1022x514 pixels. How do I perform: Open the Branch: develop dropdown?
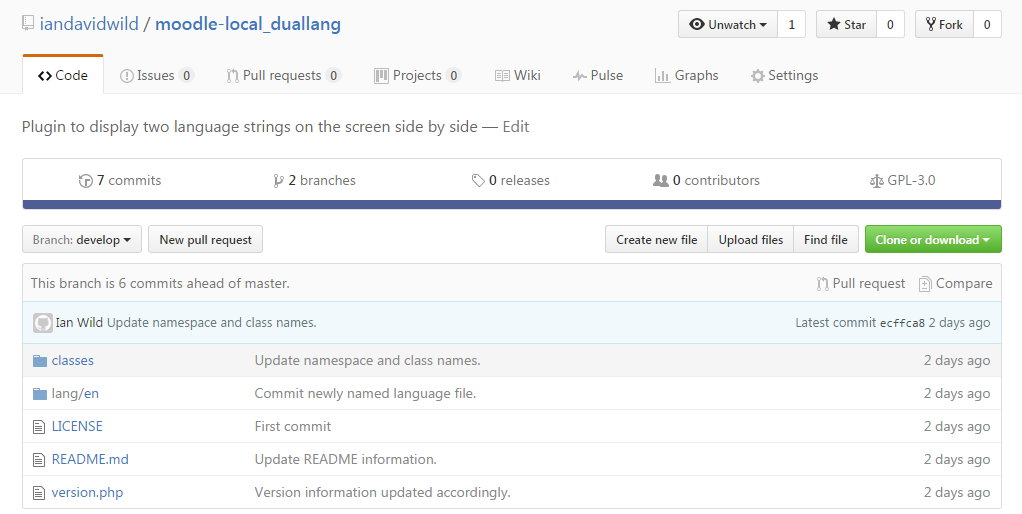pos(81,240)
